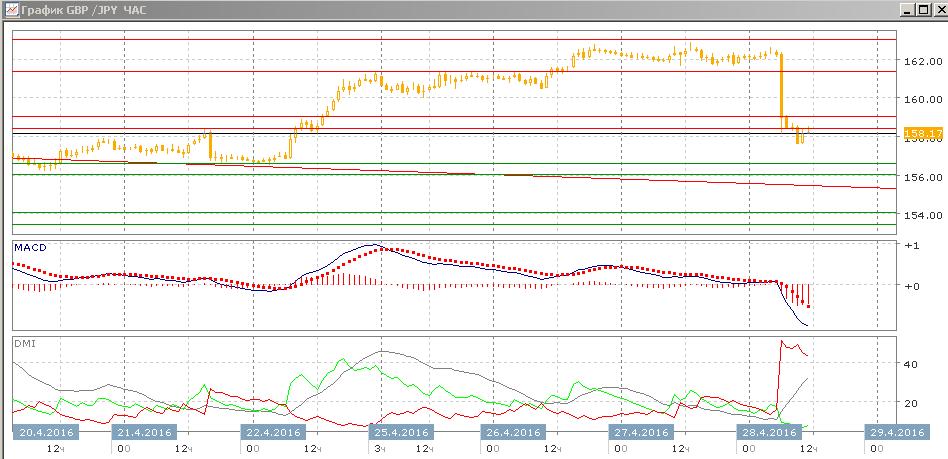Click the 40 DMI scale label
This screenshot has width=948, height=459.
(x=911, y=364)
